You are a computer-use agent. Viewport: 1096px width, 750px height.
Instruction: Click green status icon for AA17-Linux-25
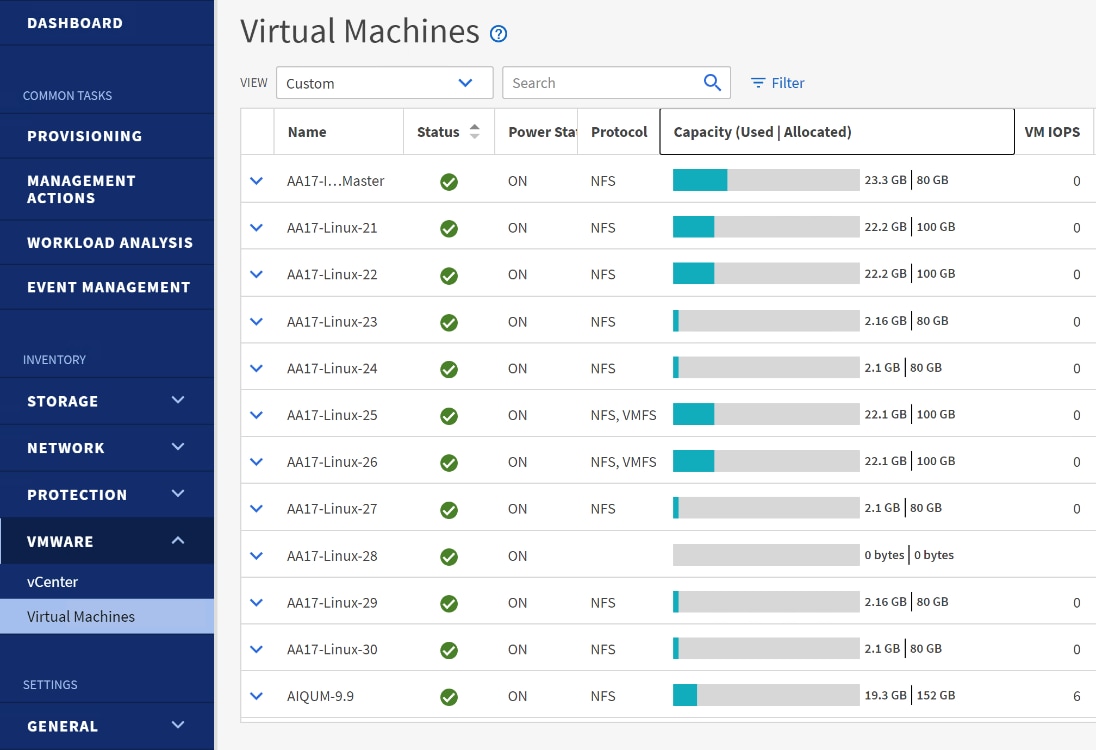[x=449, y=416]
